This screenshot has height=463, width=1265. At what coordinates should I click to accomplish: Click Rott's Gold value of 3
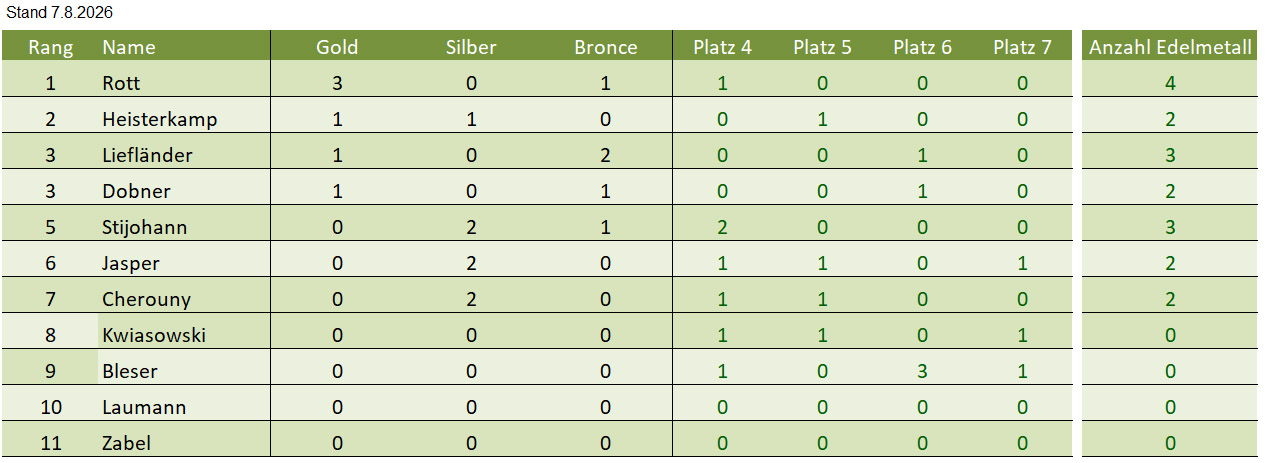coord(337,83)
